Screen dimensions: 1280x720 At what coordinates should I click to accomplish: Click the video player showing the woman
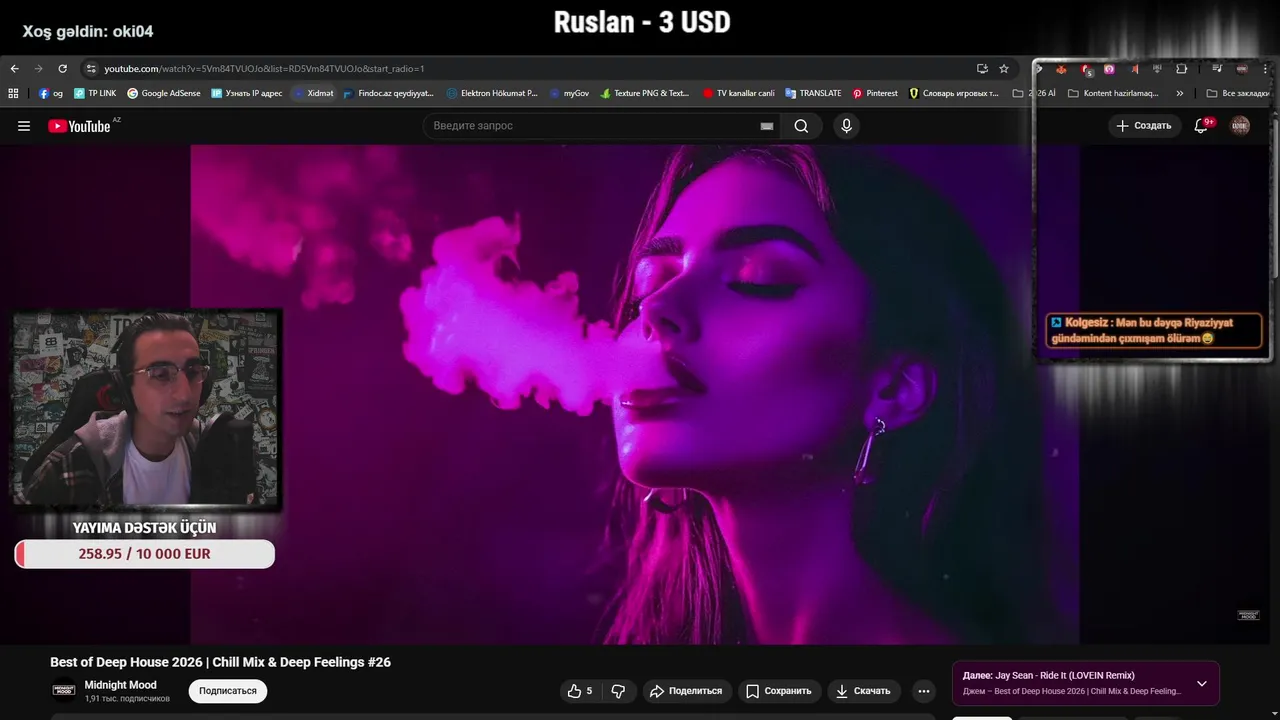click(x=635, y=395)
